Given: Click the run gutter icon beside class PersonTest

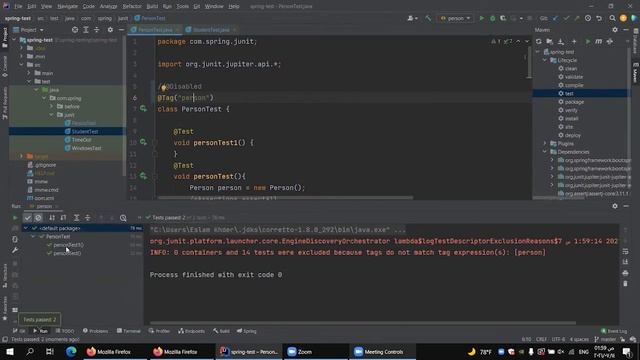Looking at the screenshot, I should point(143,109).
